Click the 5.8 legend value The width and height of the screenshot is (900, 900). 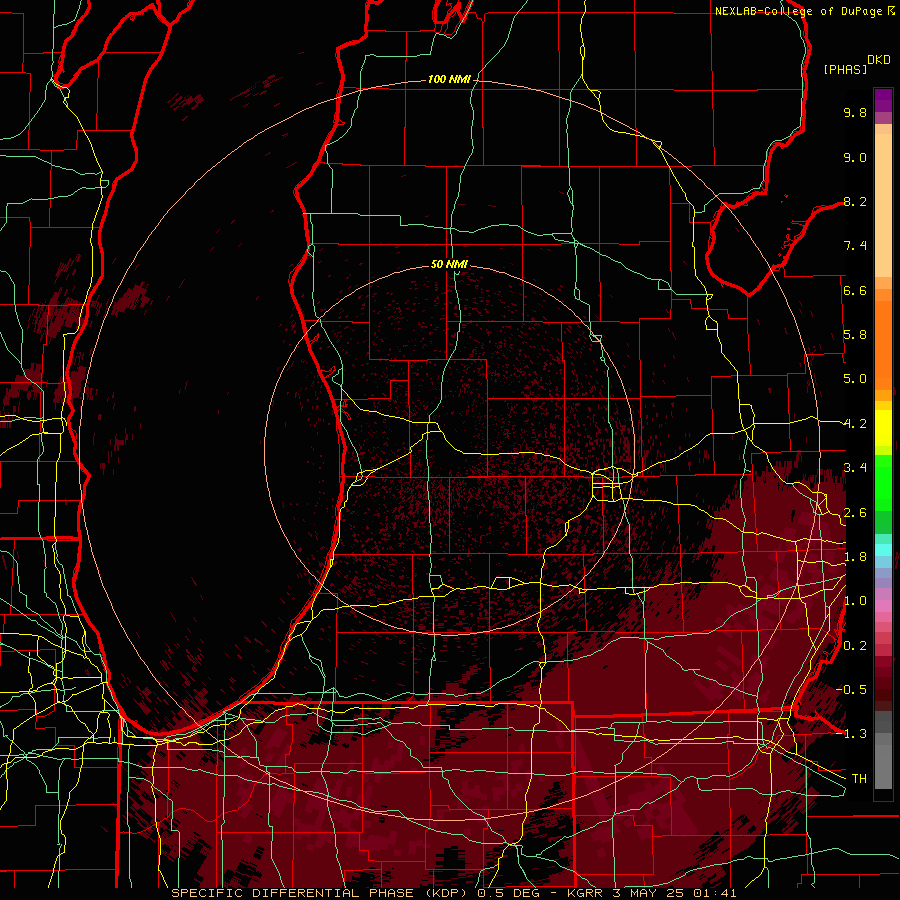click(x=855, y=335)
